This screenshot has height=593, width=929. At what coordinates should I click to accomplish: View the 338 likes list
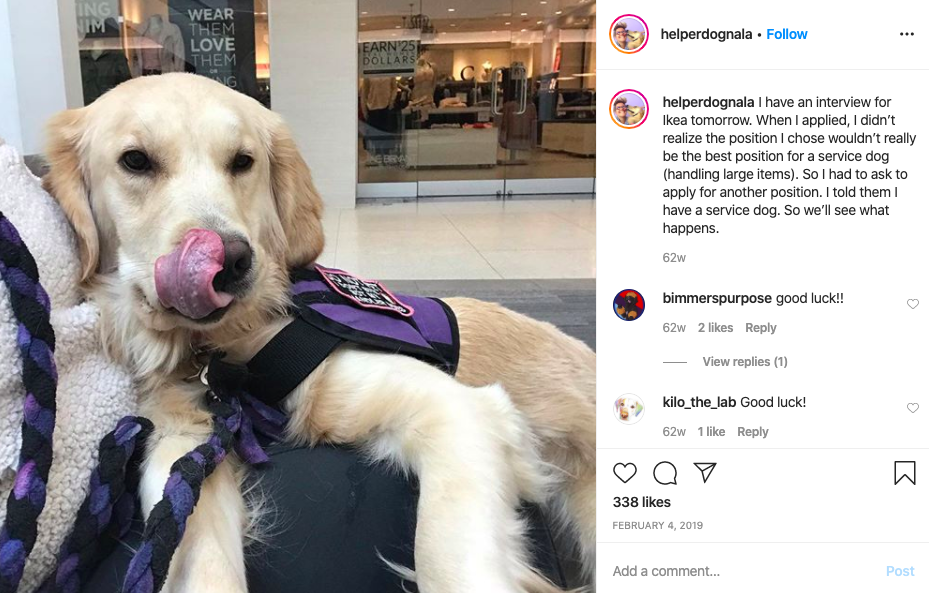642,502
